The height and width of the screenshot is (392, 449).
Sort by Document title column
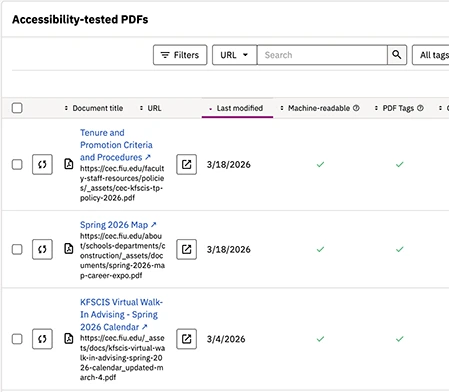tap(94, 108)
